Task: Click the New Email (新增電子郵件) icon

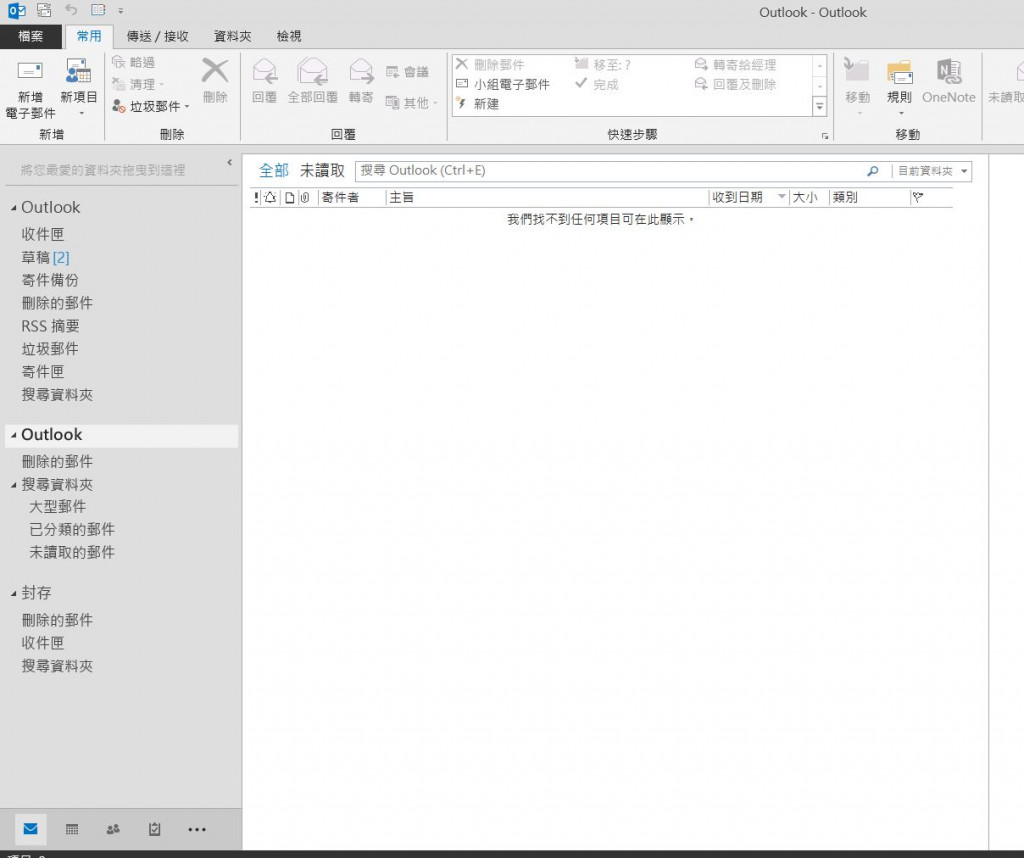Action: click(x=30, y=72)
